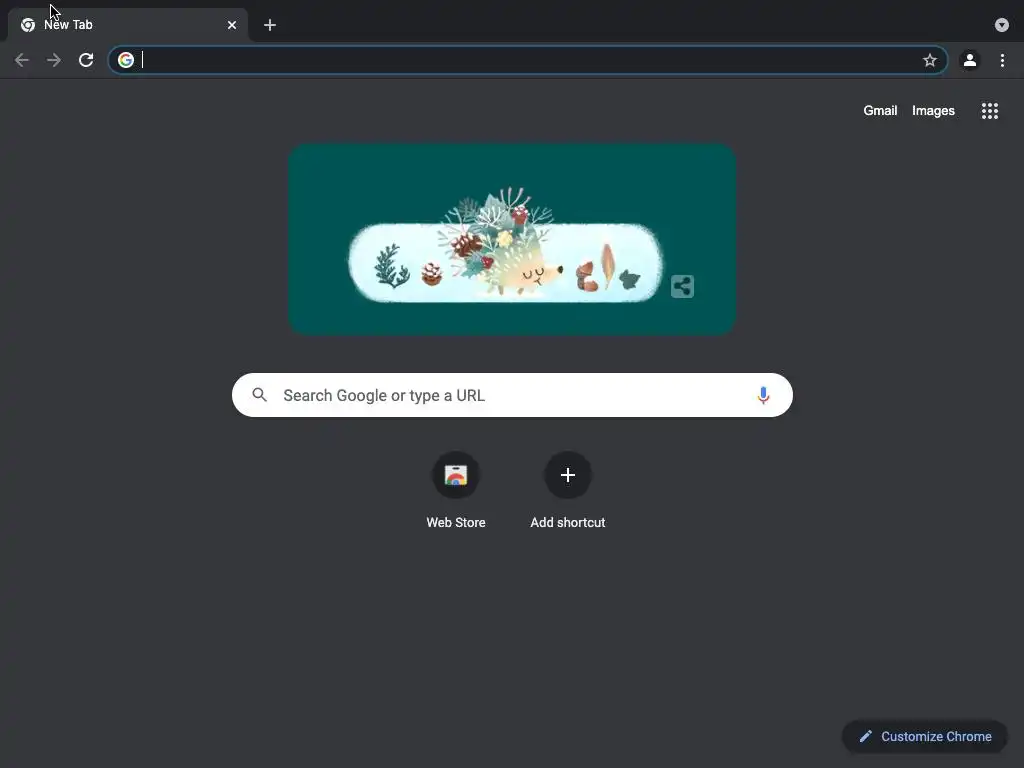
Task: Open Chrome's three-dot menu
Action: coord(1002,60)
